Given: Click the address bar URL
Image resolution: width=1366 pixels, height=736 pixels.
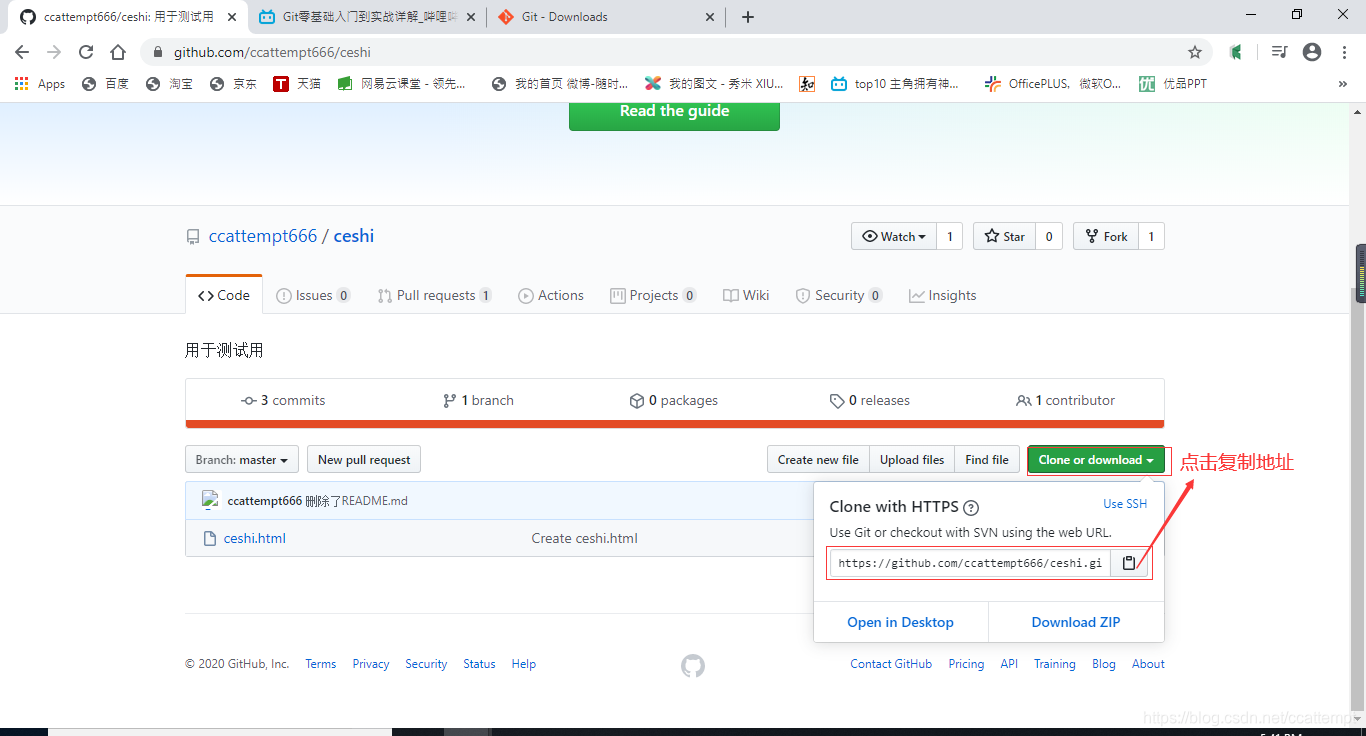Looking at the screenshot, I should click(272, 52).
